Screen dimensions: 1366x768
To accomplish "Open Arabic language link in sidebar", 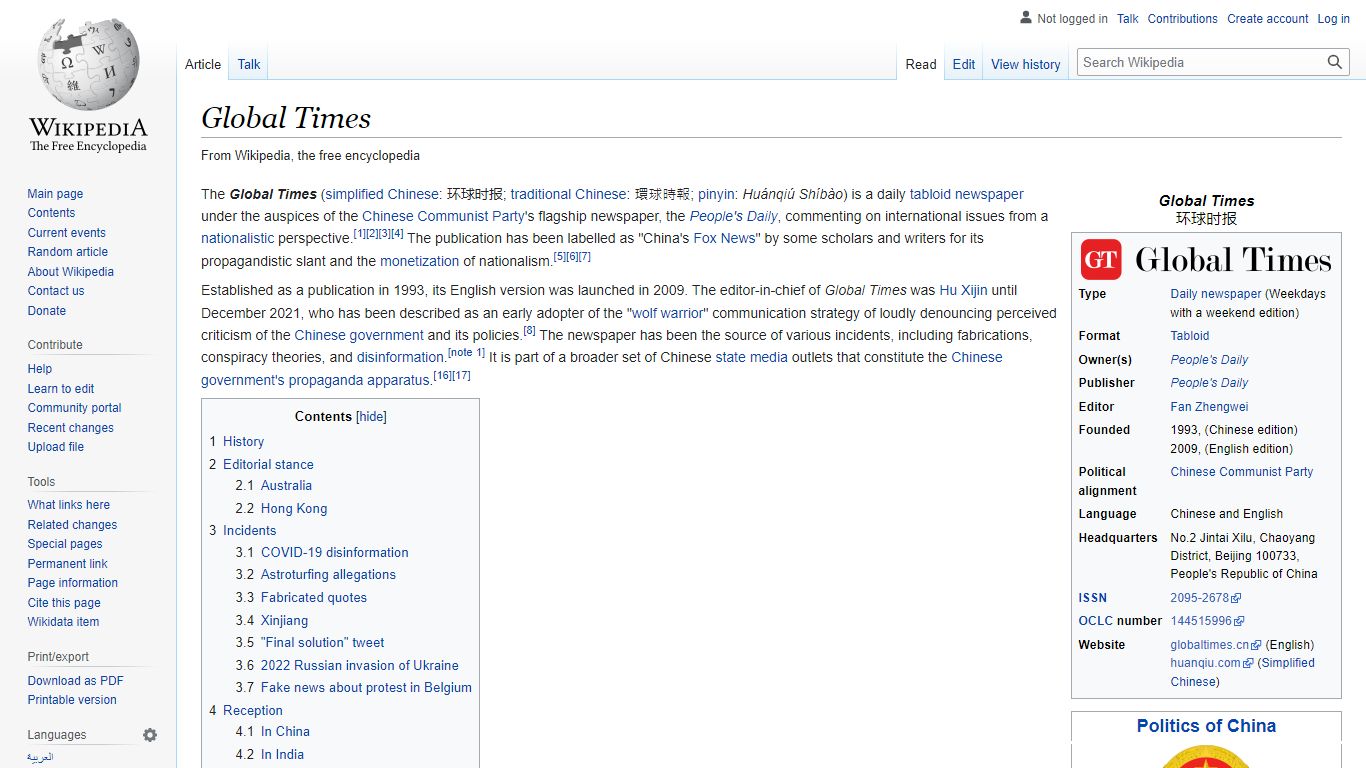I will click(x=40, y=757).
